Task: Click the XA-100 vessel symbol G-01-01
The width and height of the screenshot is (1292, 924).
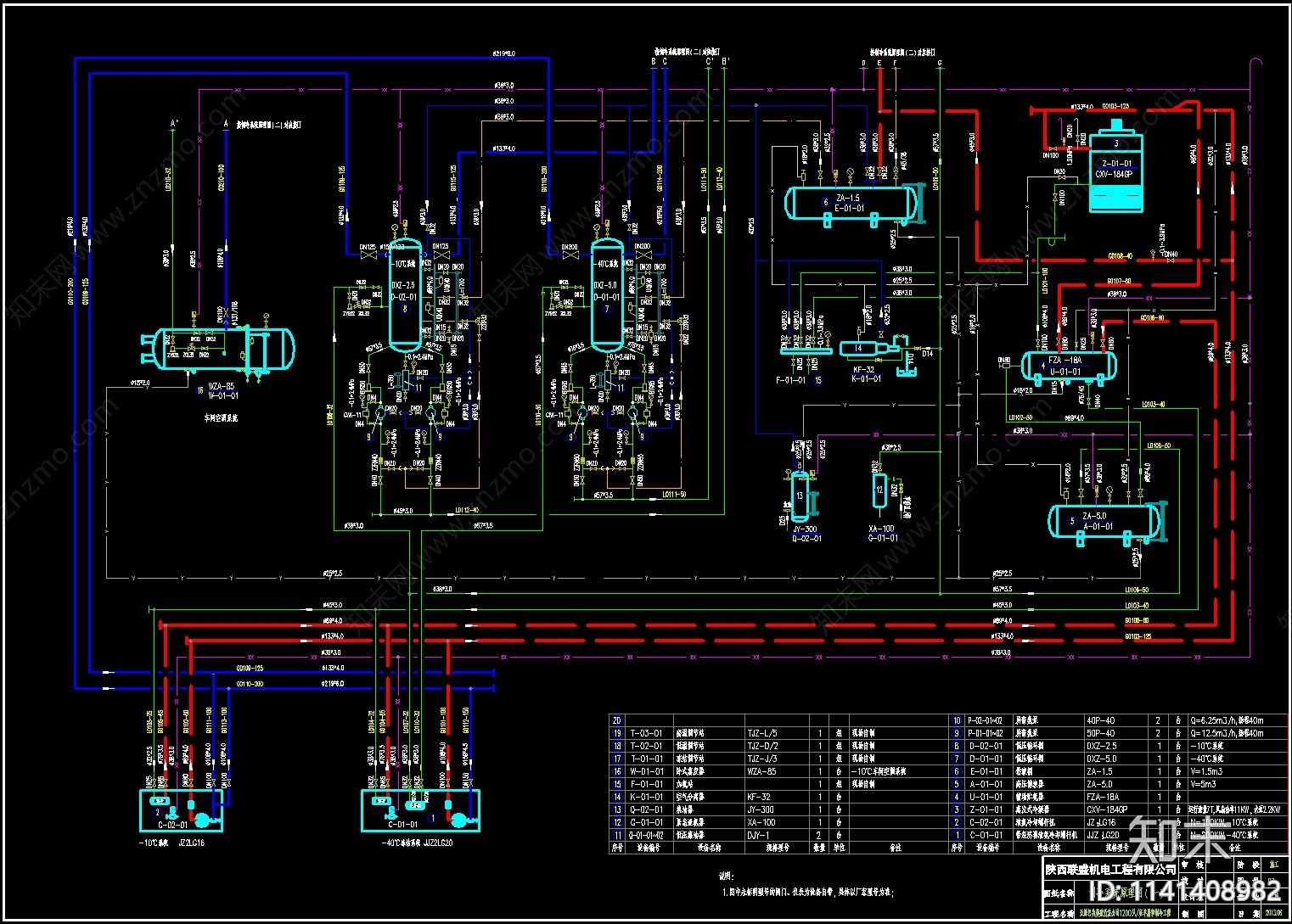Action: [879, 490]
